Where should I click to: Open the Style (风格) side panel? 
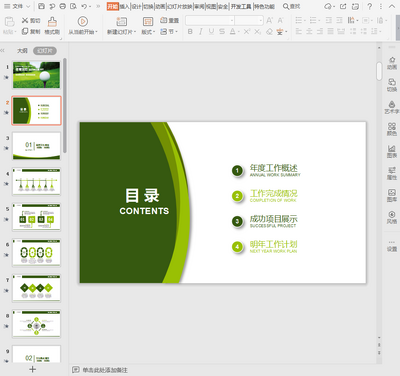point(392,217)
